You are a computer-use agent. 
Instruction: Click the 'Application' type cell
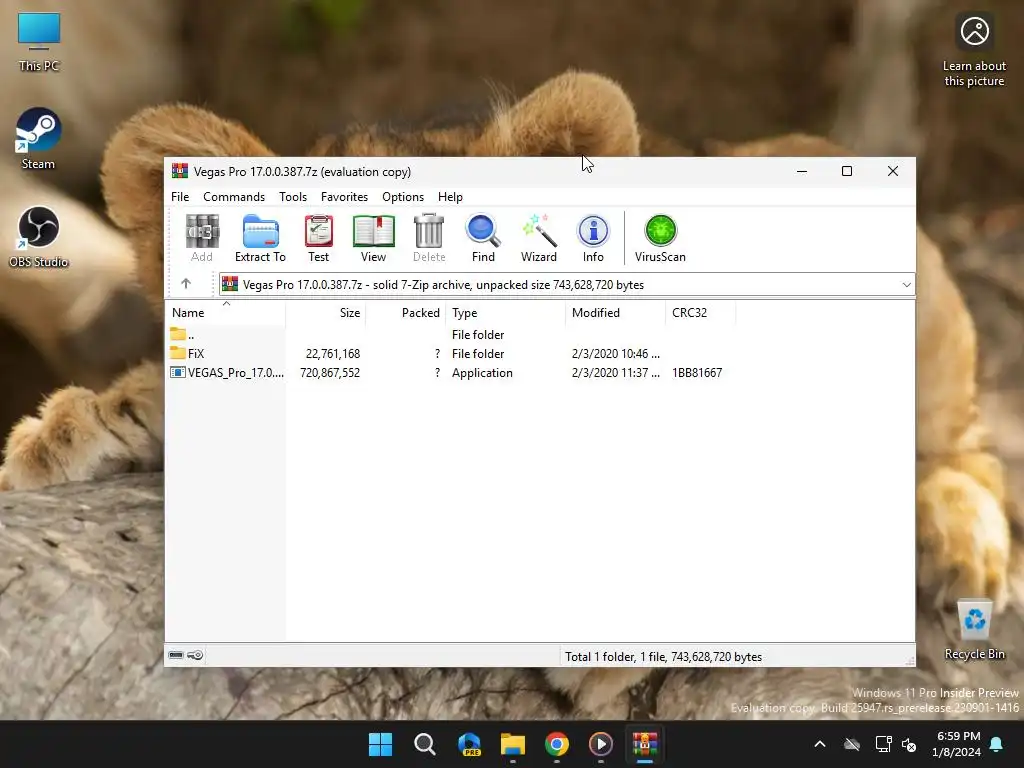[482, 372]
